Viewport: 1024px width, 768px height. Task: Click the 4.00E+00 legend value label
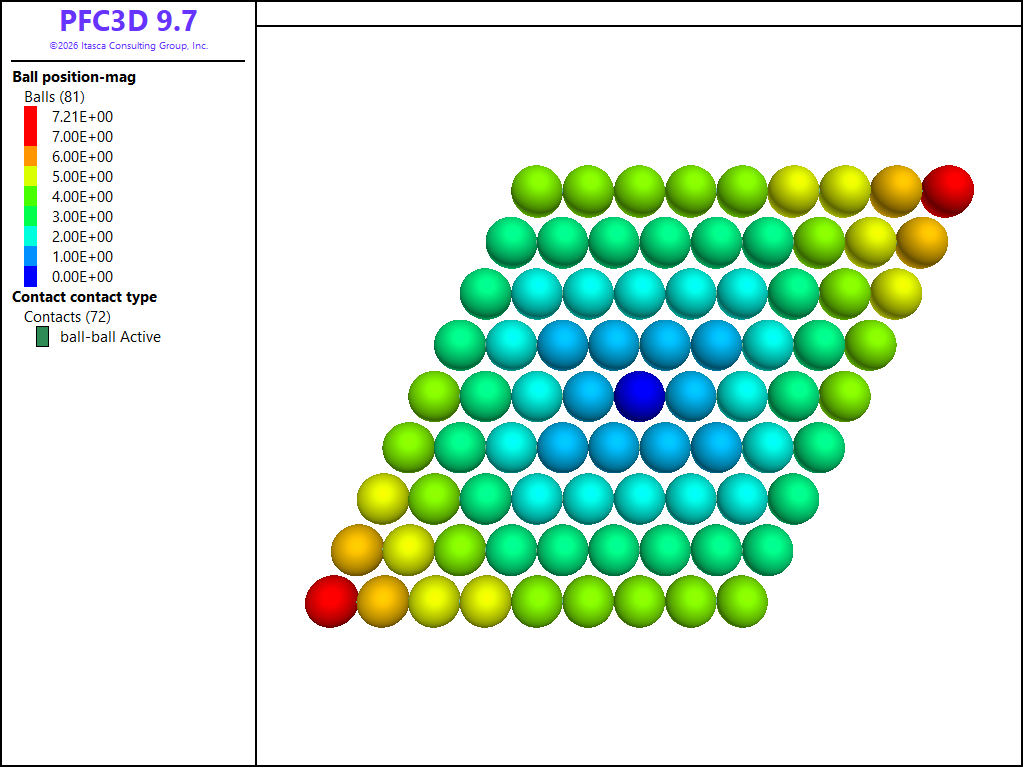click(82, 197)
